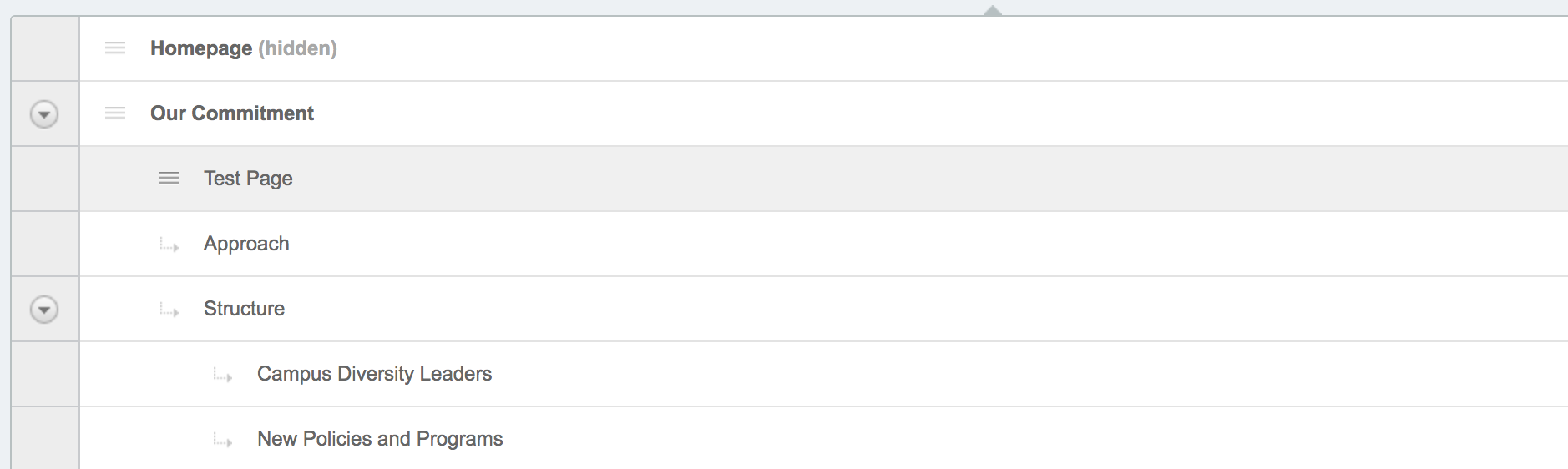Click the (hidden) label on Homepage
Image resolution: width=1568 pixels, height=469 pixels.
(298, 48)
